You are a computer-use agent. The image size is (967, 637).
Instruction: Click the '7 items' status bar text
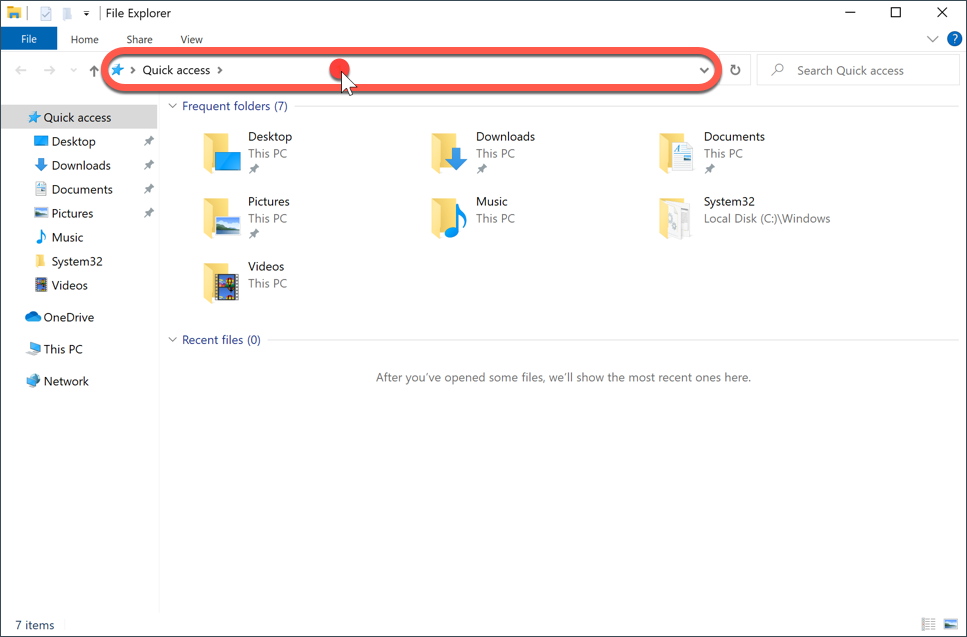click(35, 625)
